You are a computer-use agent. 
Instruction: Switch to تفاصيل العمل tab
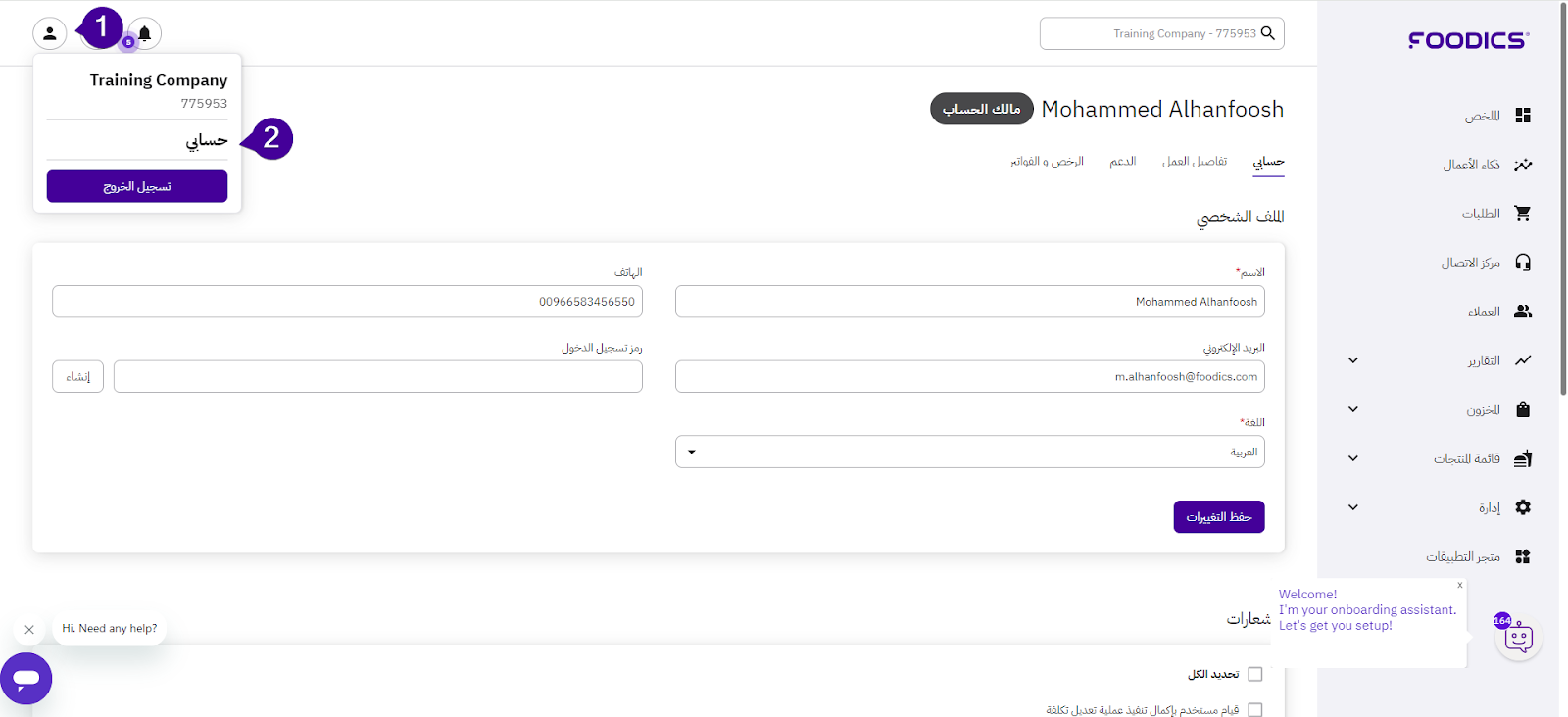click(1194, 162)
